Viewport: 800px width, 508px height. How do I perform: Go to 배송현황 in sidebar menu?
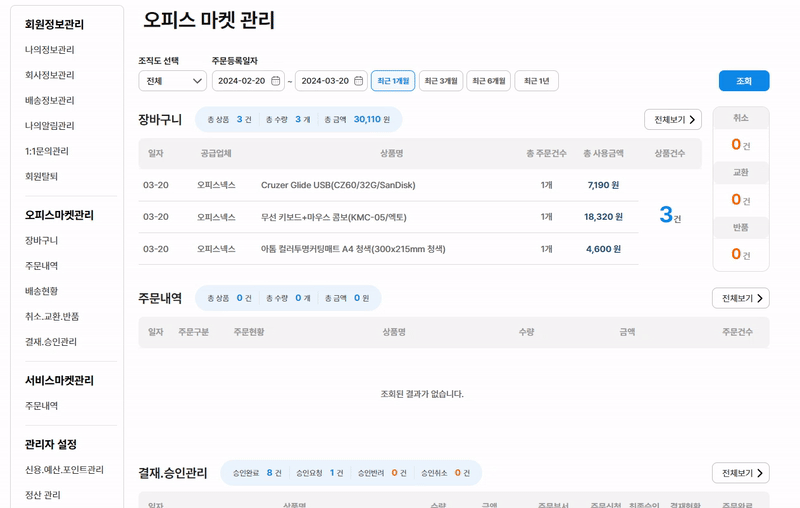tap(42, 291)
